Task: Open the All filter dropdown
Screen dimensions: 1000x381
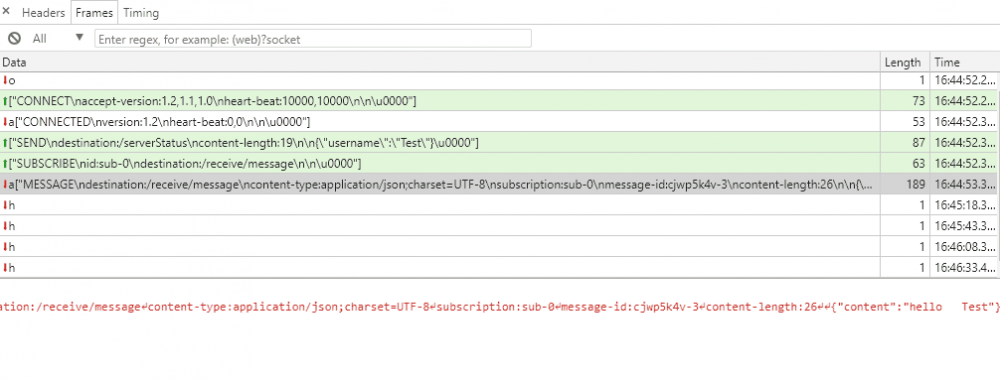Action: (58, 38)
